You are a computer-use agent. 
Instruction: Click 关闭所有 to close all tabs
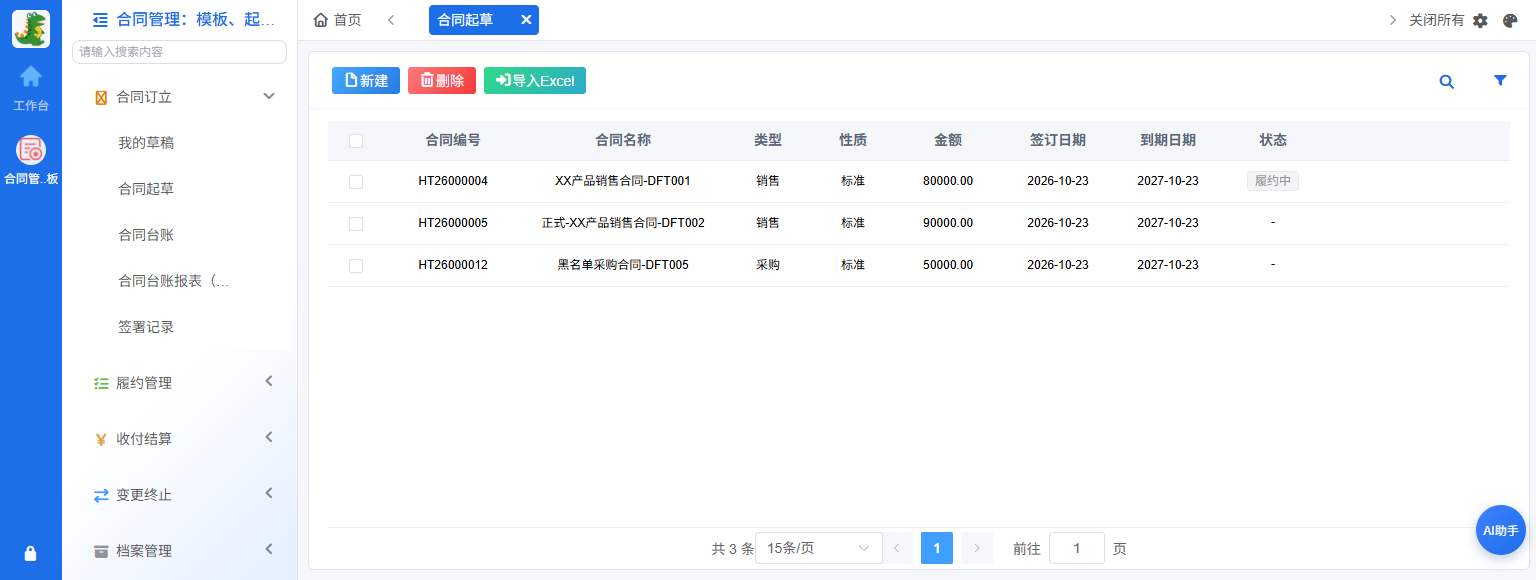coord(1437,20)
